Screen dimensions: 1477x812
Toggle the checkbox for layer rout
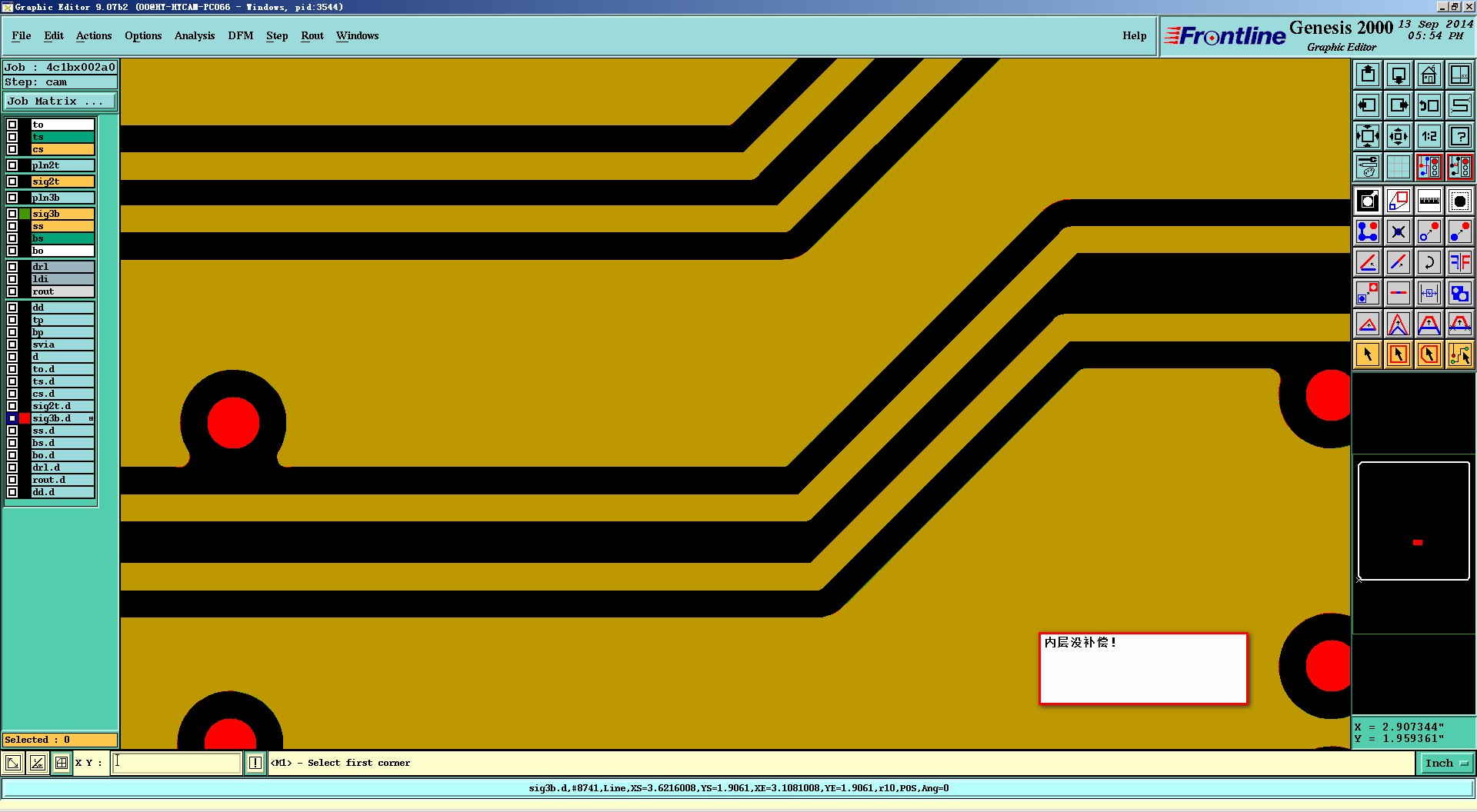12,291
